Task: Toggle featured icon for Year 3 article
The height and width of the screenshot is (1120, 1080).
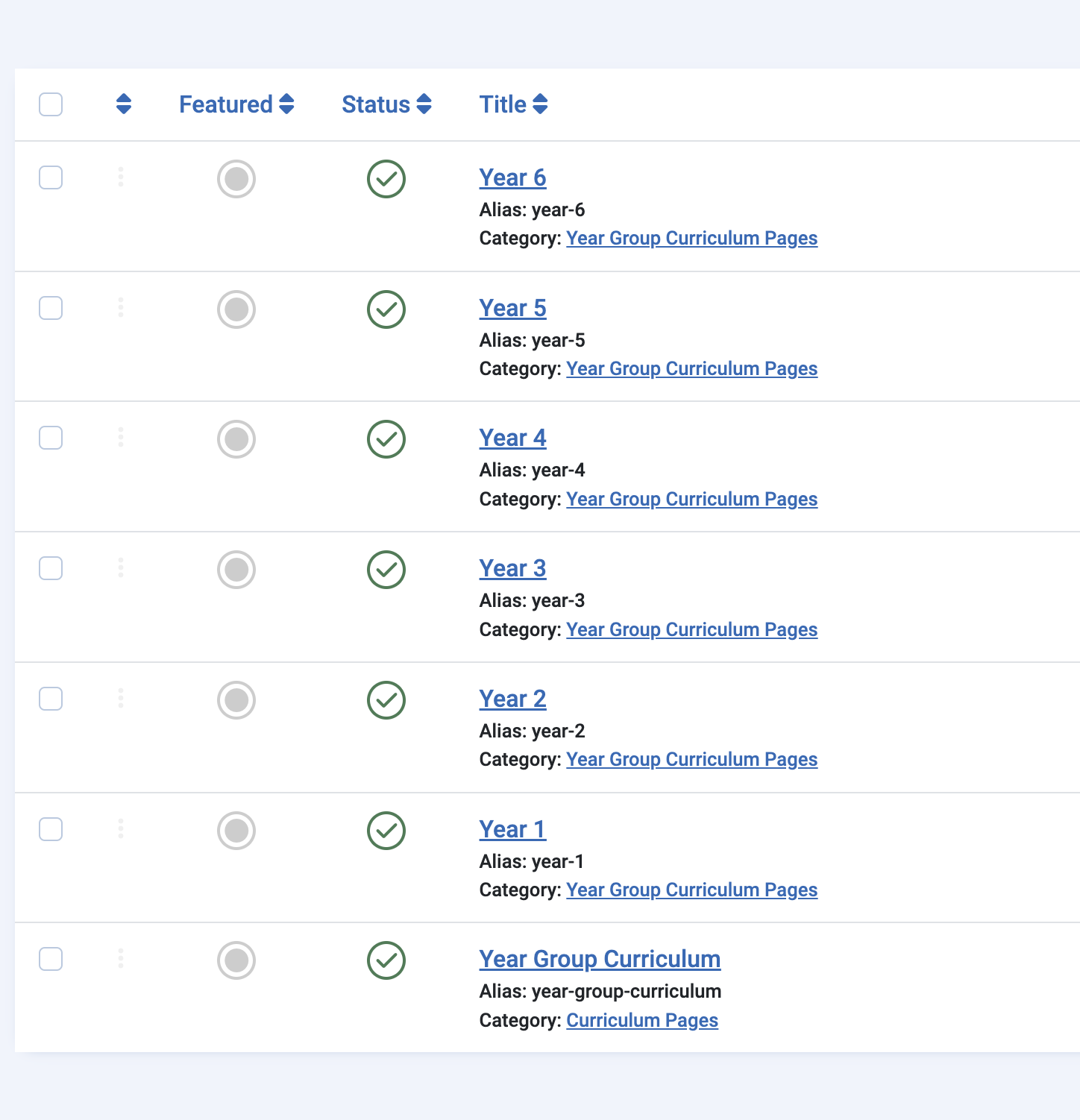Action: [236, 570]
